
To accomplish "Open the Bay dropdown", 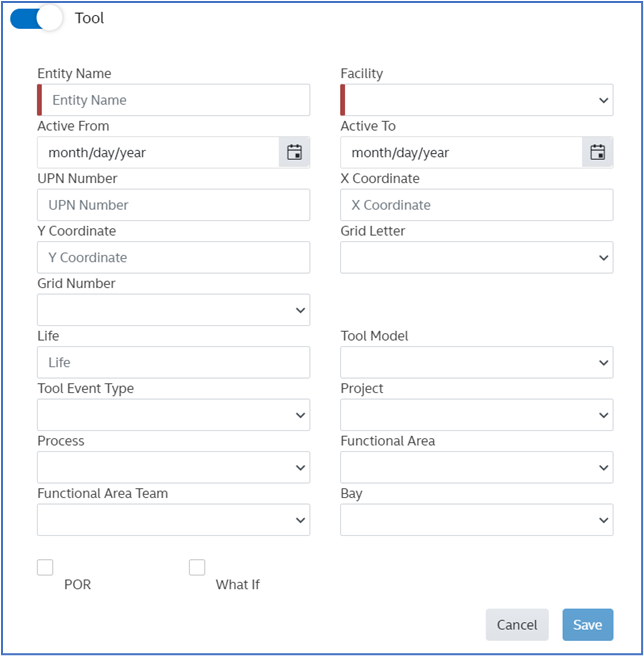I will 477,519.
